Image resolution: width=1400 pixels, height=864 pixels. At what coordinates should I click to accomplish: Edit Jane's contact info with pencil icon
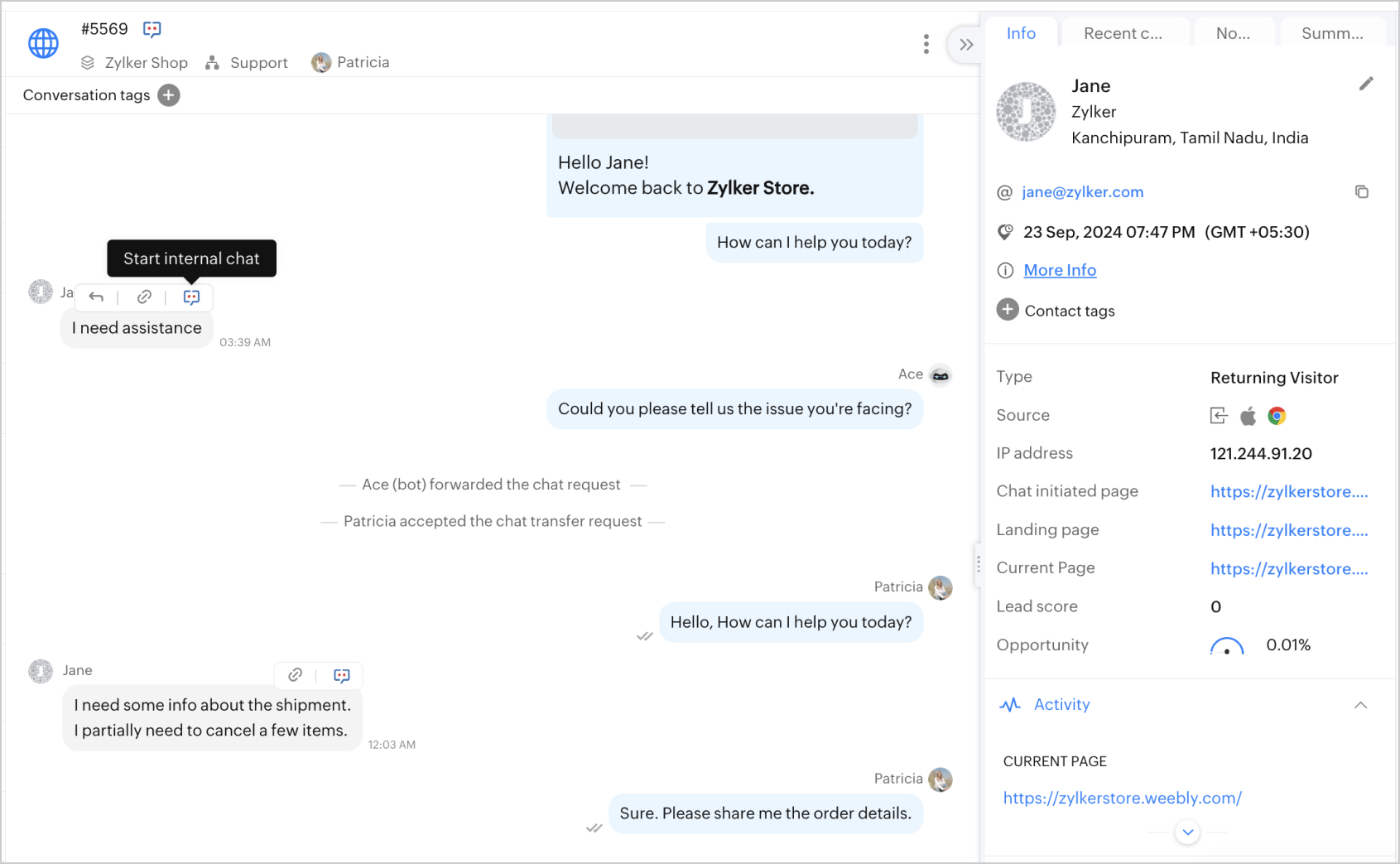1365,84
